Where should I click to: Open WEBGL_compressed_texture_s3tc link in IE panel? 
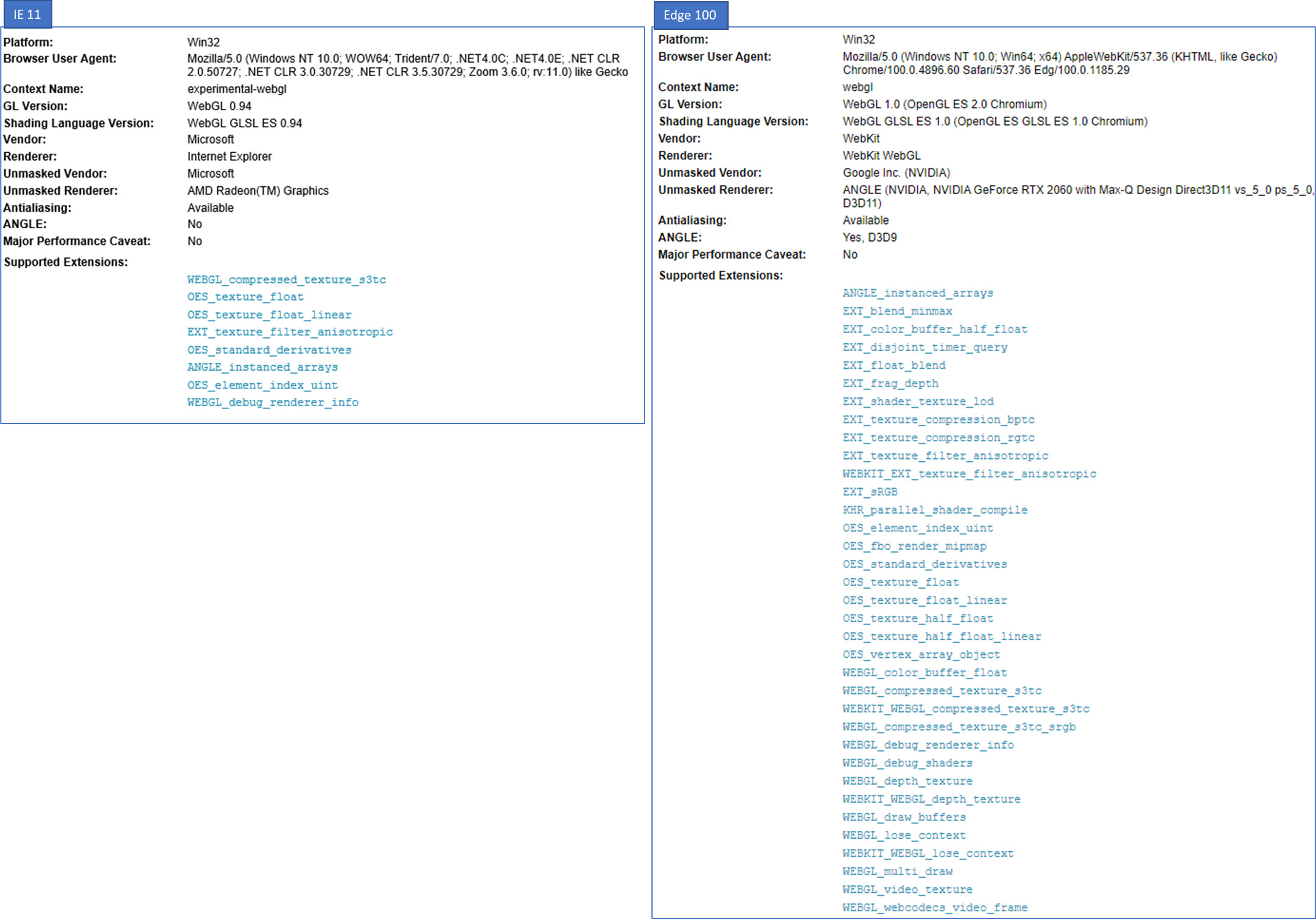click(286, 279)
